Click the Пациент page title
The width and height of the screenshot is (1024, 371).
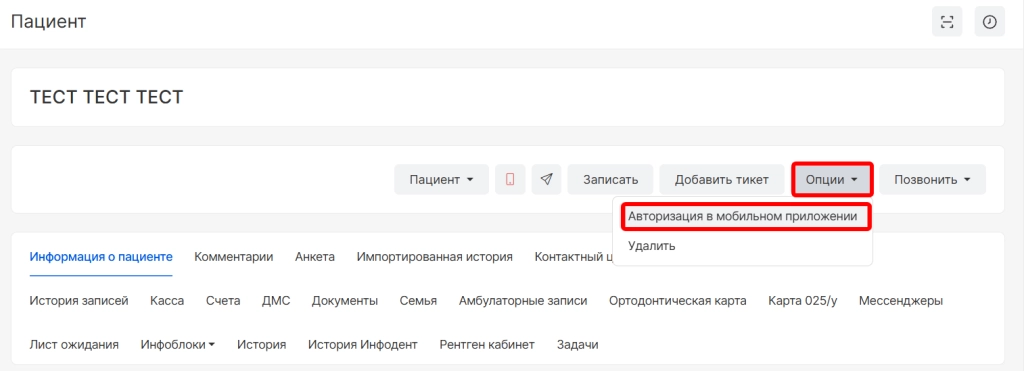click(48, 22)
